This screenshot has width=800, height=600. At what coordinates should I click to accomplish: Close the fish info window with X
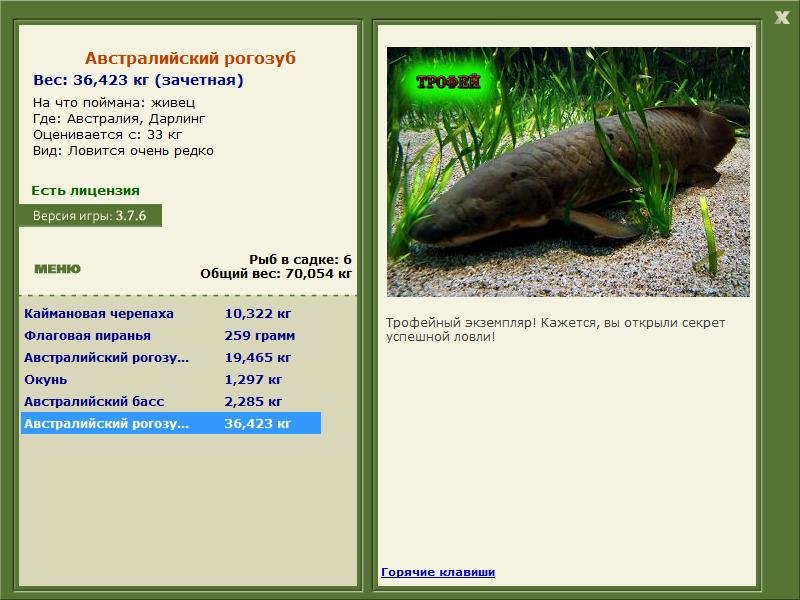click(782, 18)
